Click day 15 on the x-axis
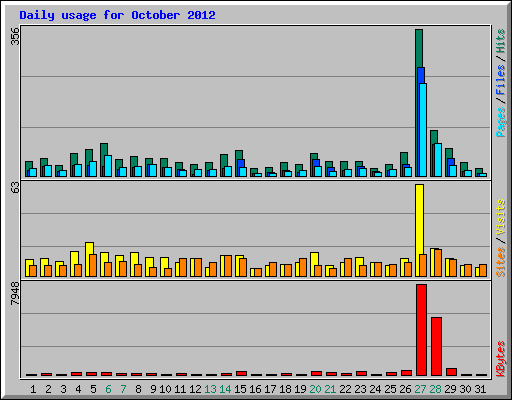 (240, 389)
